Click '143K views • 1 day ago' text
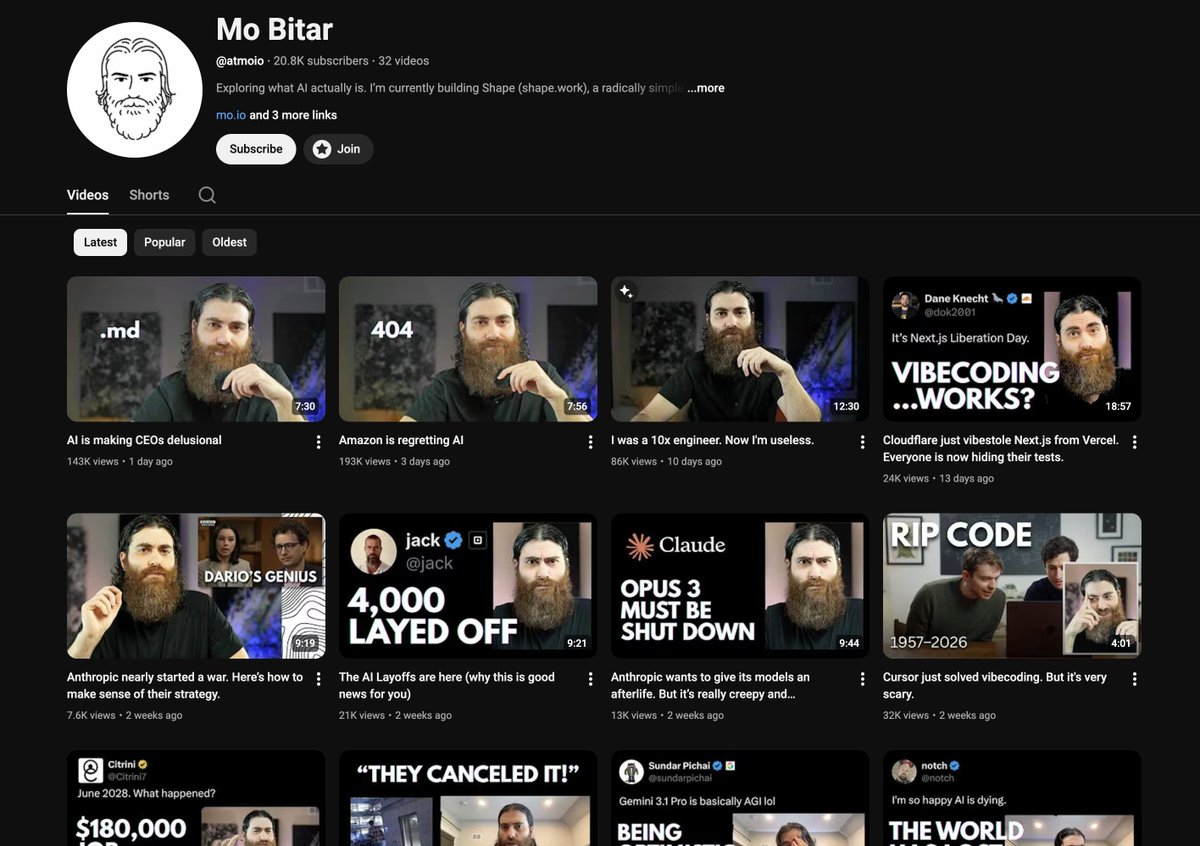1200x846 pixels. [120, 462]
